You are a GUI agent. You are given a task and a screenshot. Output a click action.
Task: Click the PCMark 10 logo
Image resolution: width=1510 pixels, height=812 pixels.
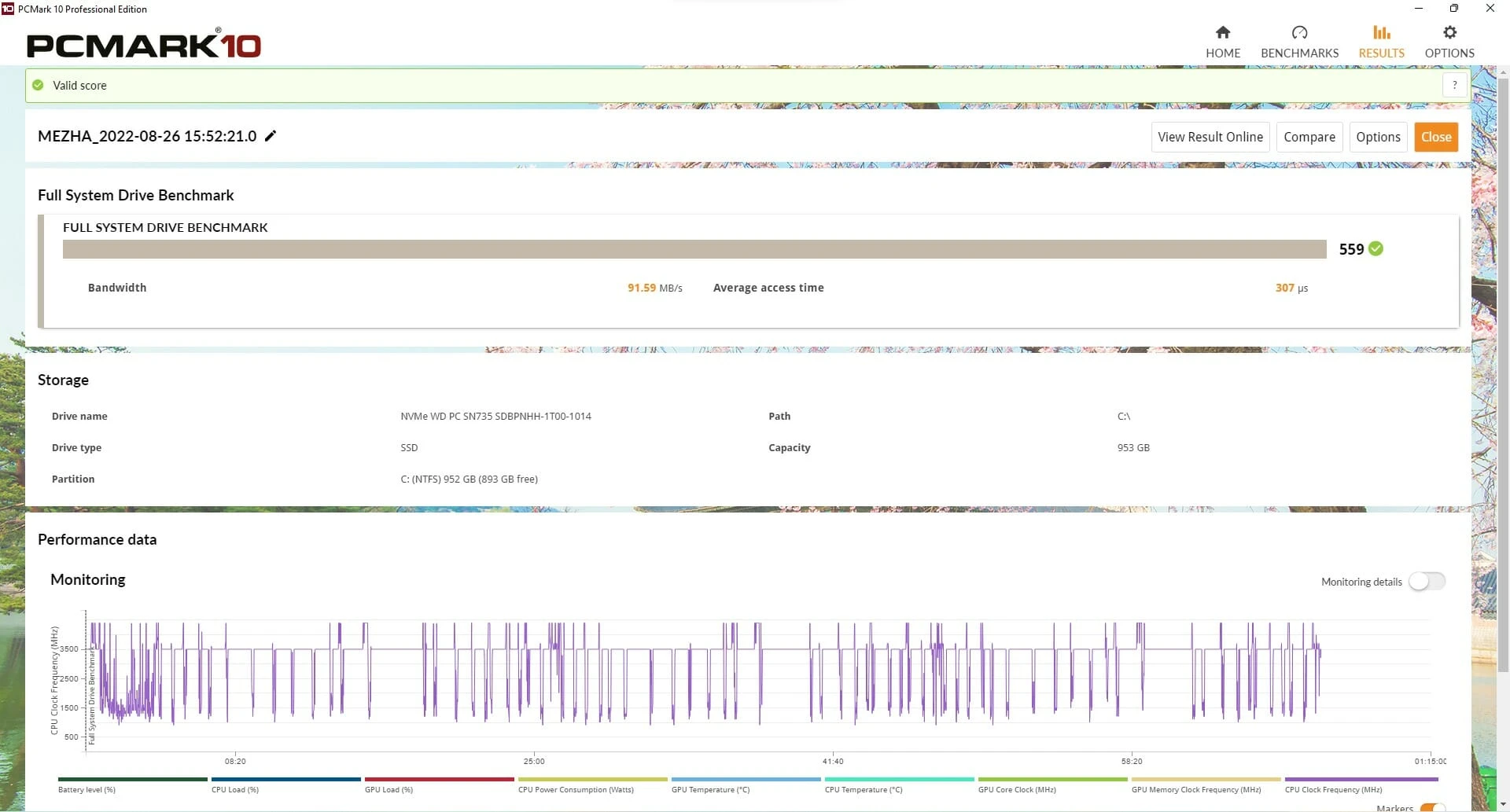143,44
